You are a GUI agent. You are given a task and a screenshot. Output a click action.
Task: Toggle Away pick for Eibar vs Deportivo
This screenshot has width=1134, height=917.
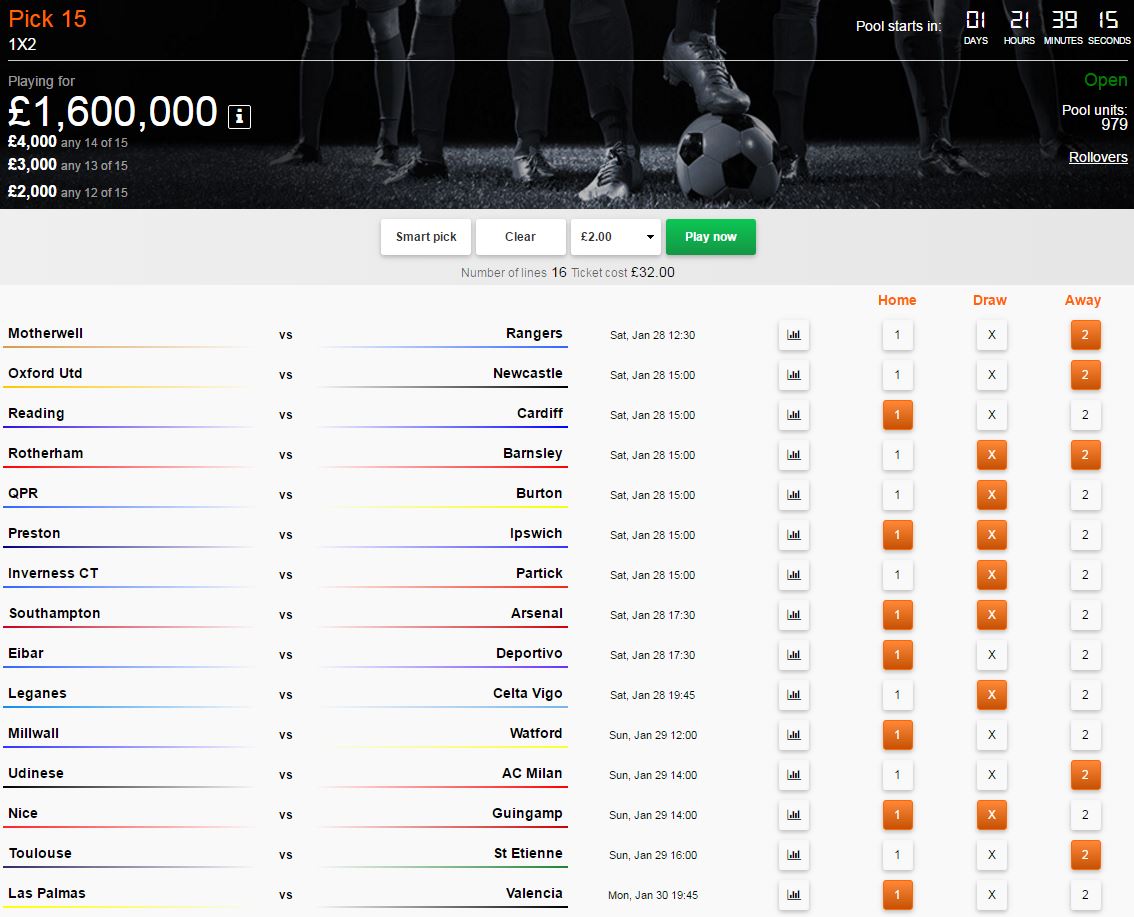tap(1085, 655)
